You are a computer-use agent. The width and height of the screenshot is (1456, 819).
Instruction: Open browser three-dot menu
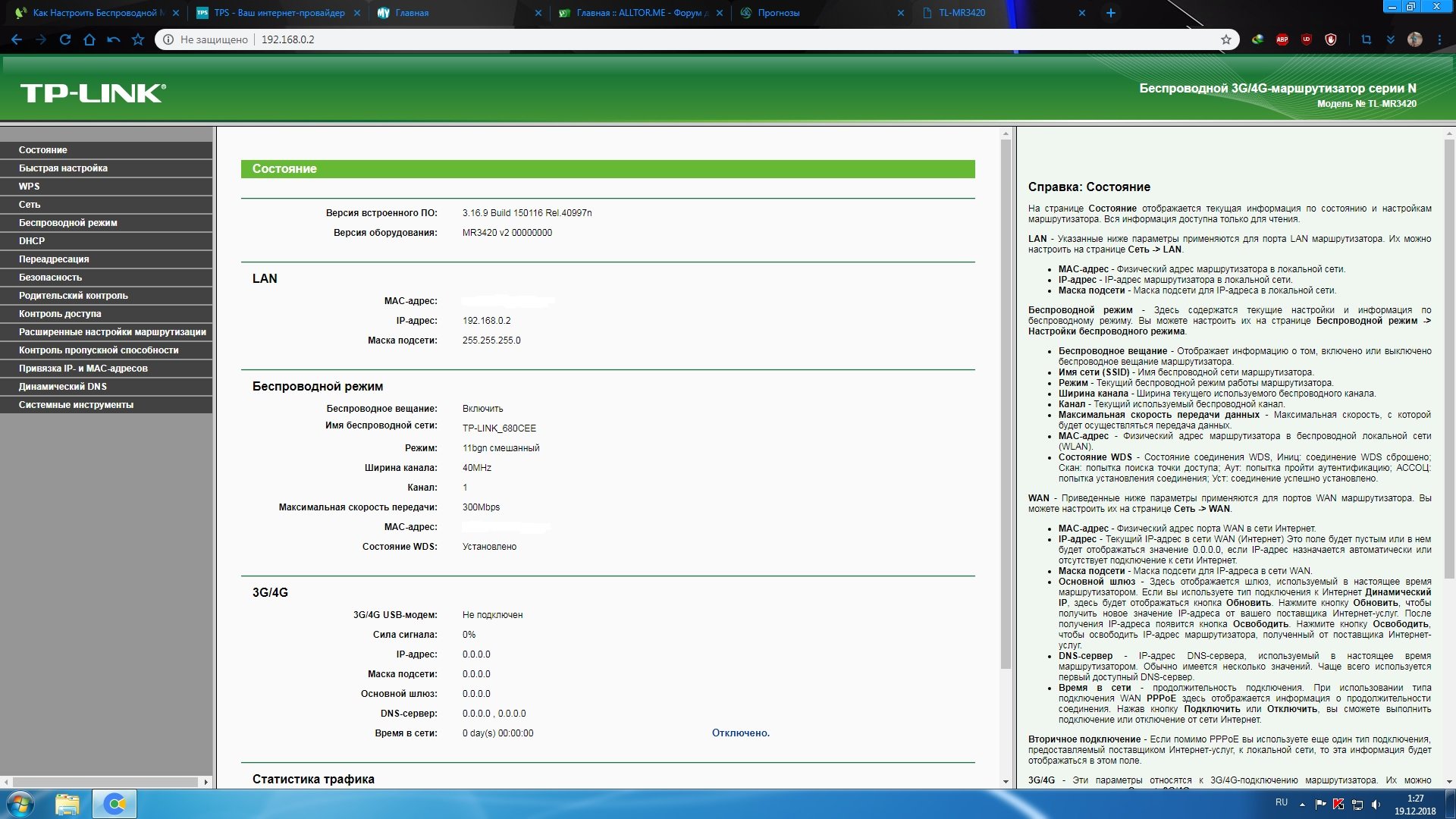pyautogui.click(x=1439, y=39)
